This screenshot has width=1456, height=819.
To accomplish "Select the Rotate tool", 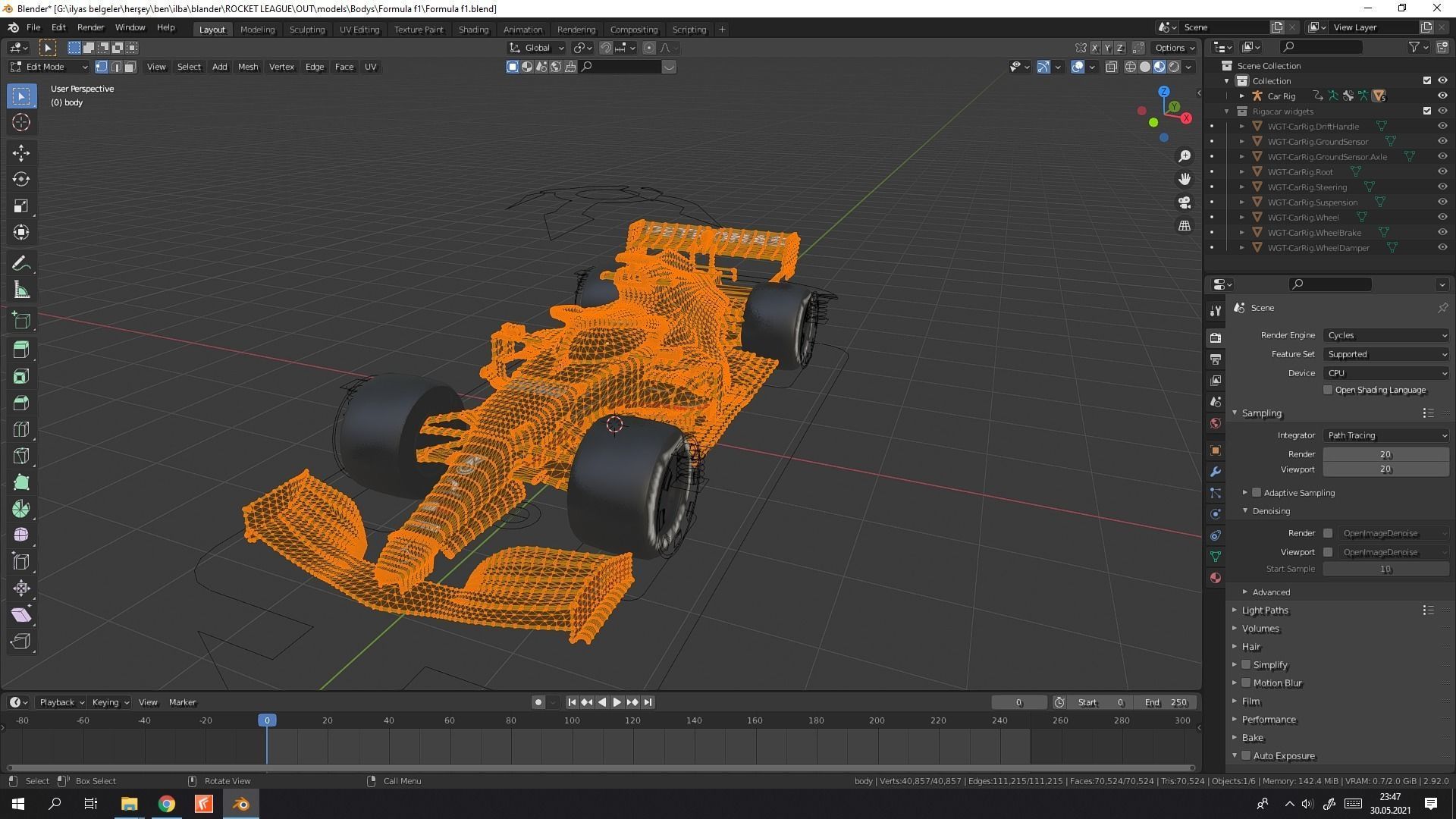I will (x=21, y=179).
